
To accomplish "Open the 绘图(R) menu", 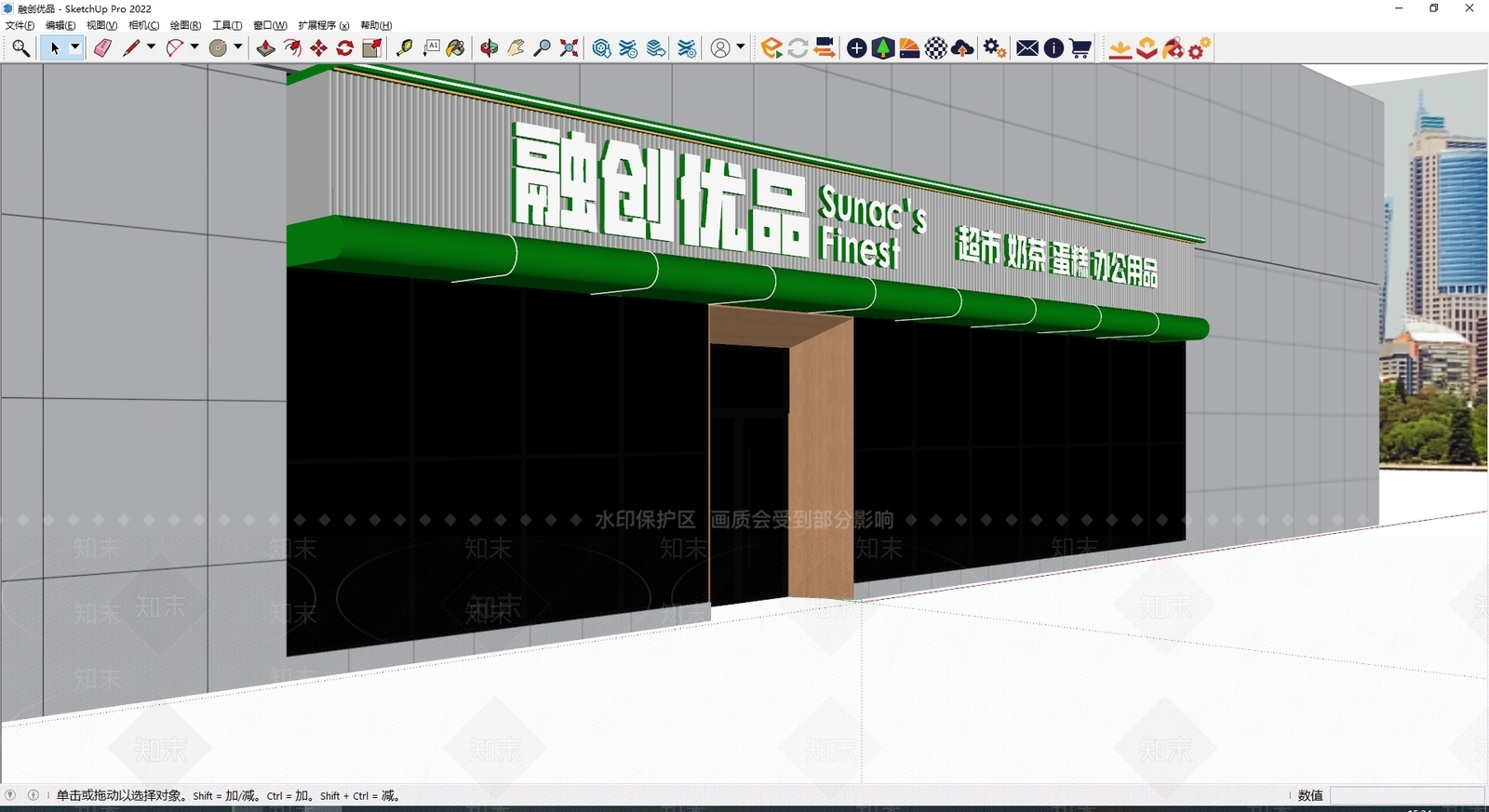I will click(186, 25).
